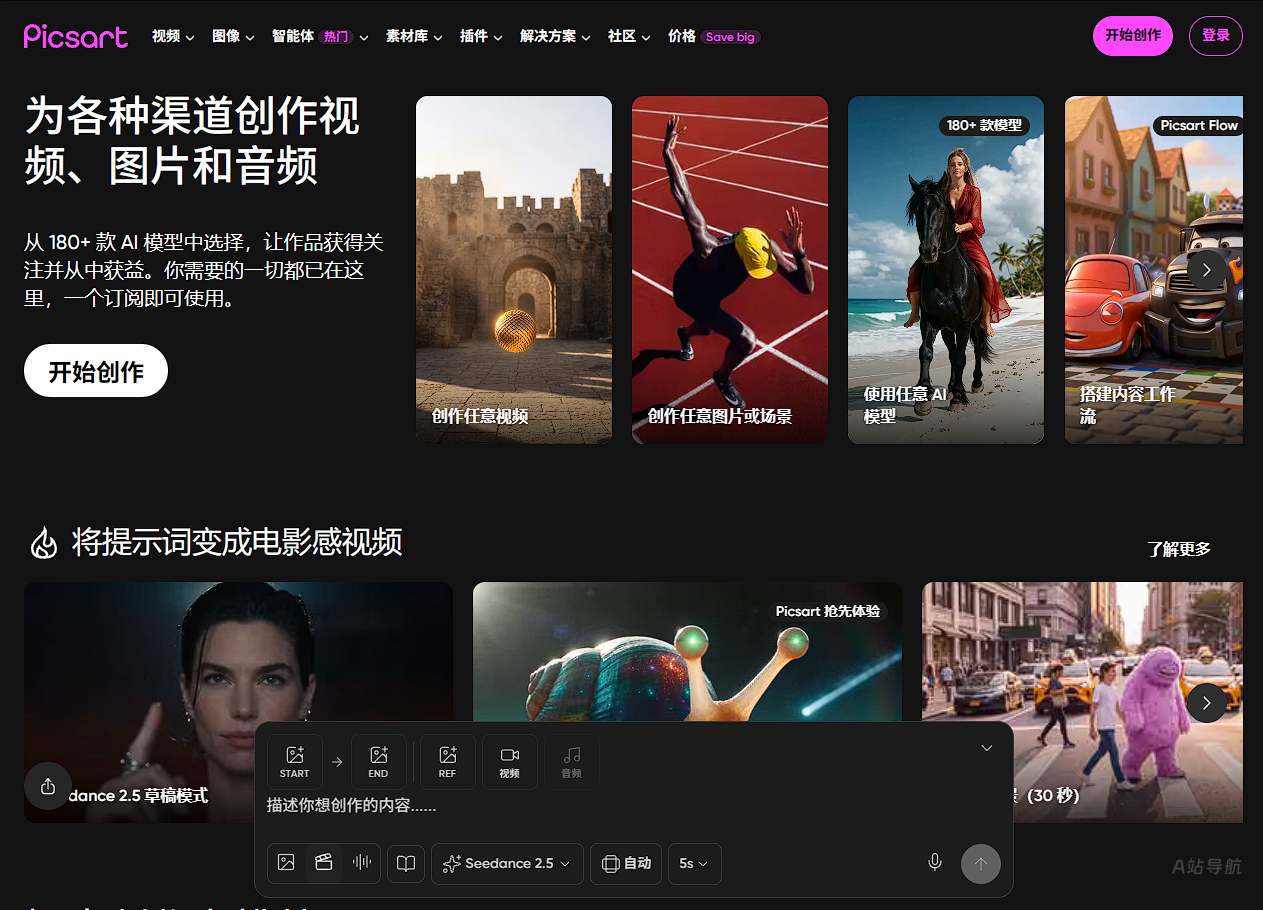Switch to image generation mode icon
This screenshot has height=910, width=1263.
click(x=286, y=863)
